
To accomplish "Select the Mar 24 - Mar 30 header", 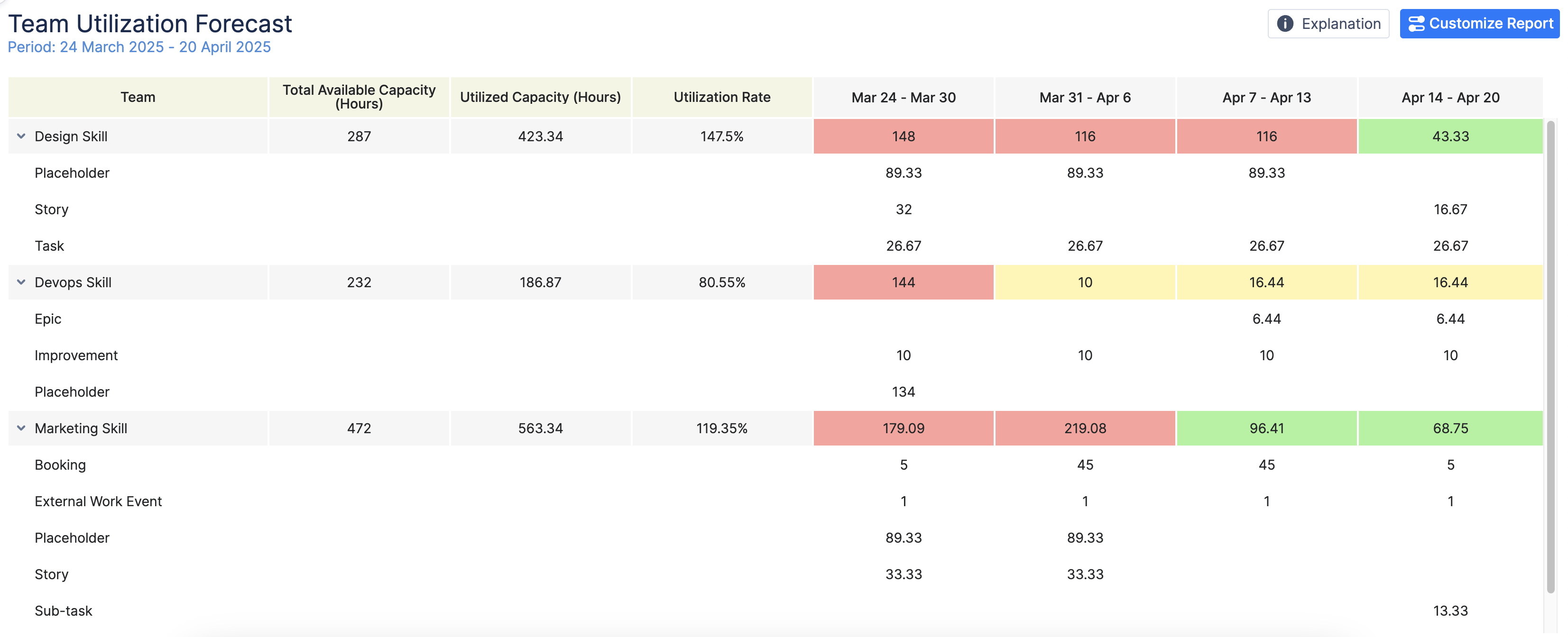I will point(904,97).
